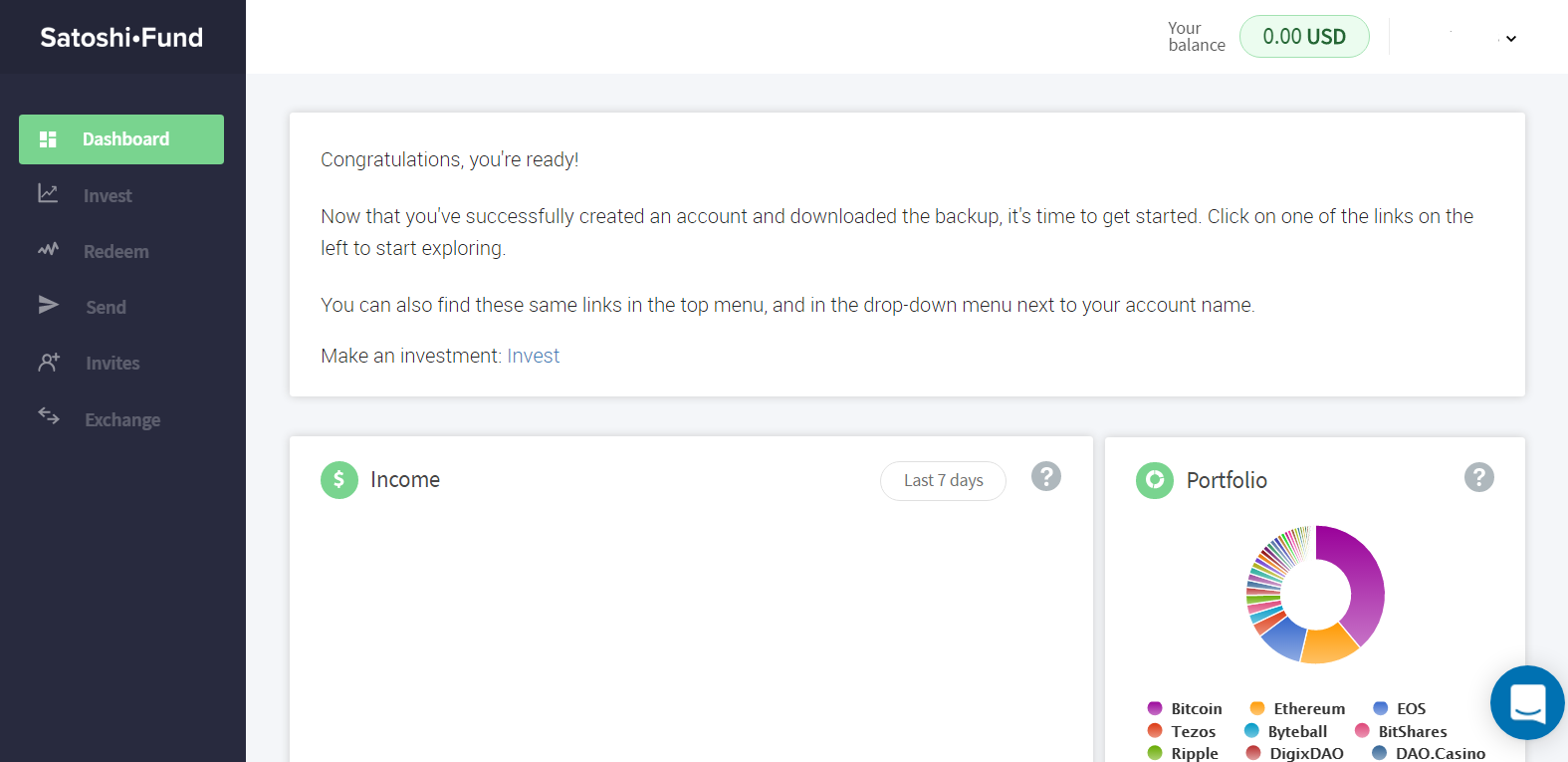Click the Invest chart icon
Viewport: 1568px width, 762px height.
tap(48, 194)
